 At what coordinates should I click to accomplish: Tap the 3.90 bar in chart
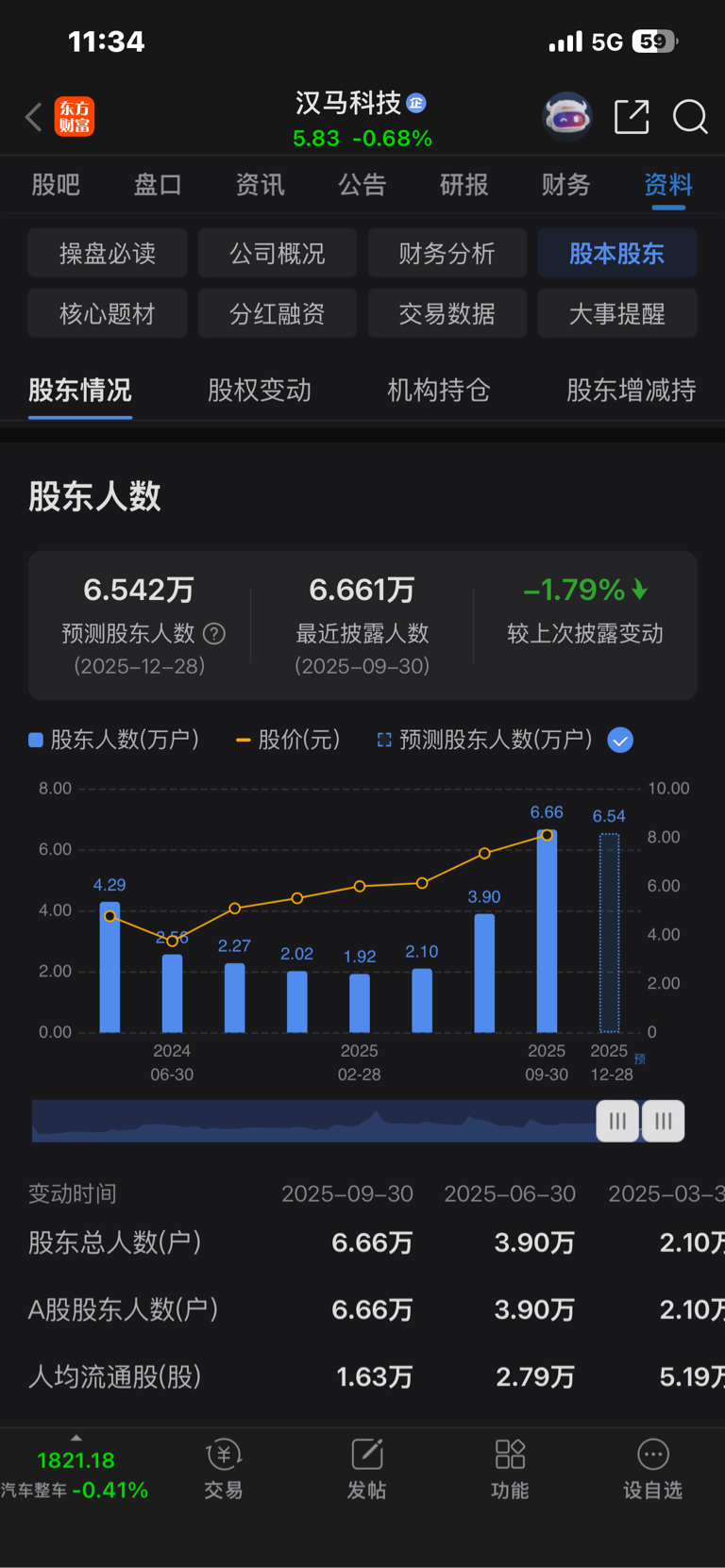tap(484, 973)
